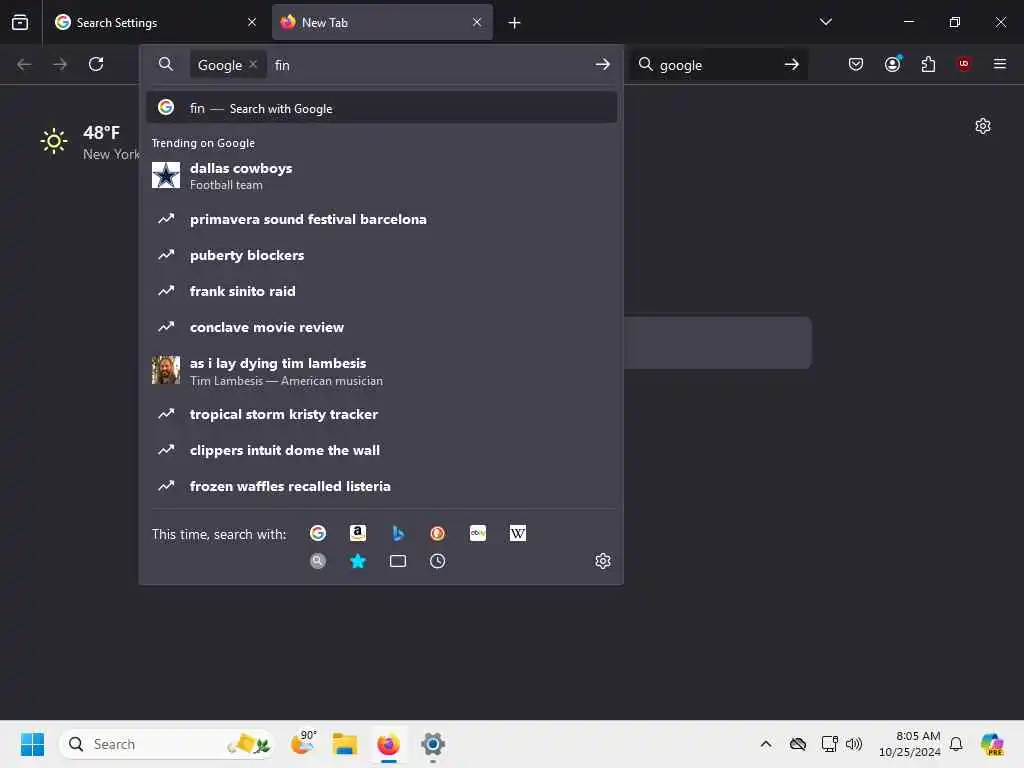Expand the list all tabs chevron
1024x768 pixels.
point(825,22)
